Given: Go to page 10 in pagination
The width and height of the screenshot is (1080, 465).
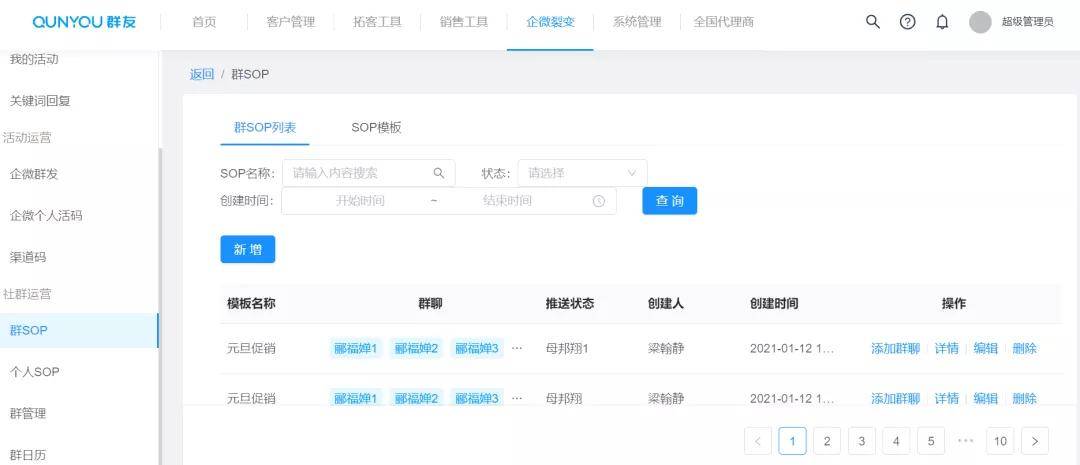Looking at the screenshot, I should pos(1000,441).
